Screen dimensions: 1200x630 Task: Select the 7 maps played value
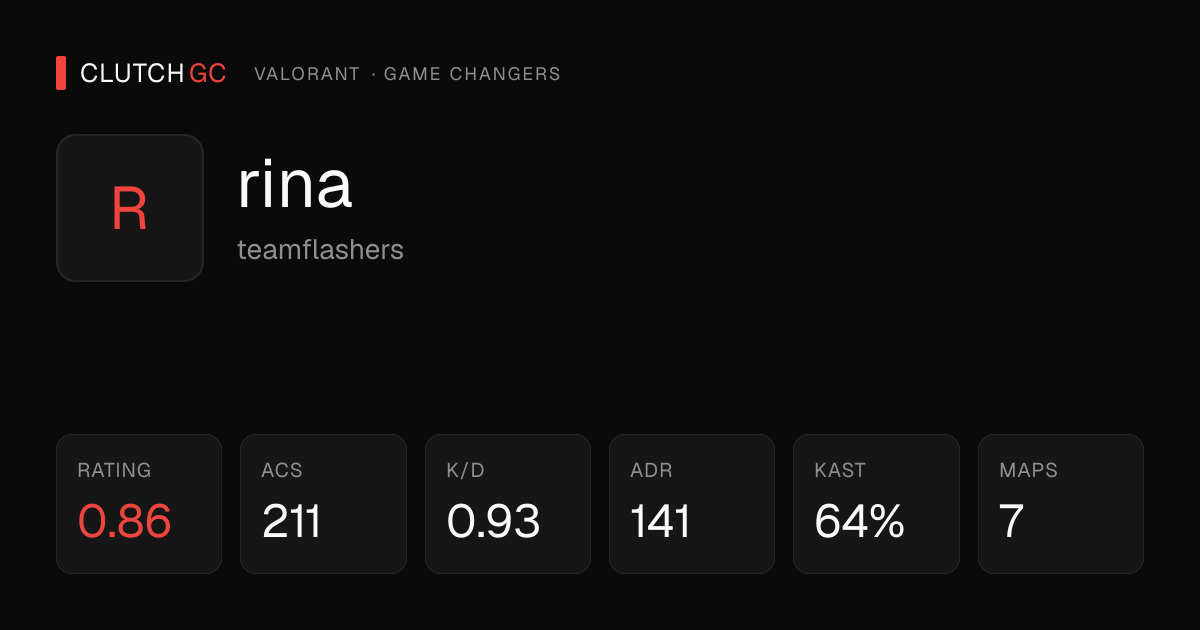tap(1011, 521)
